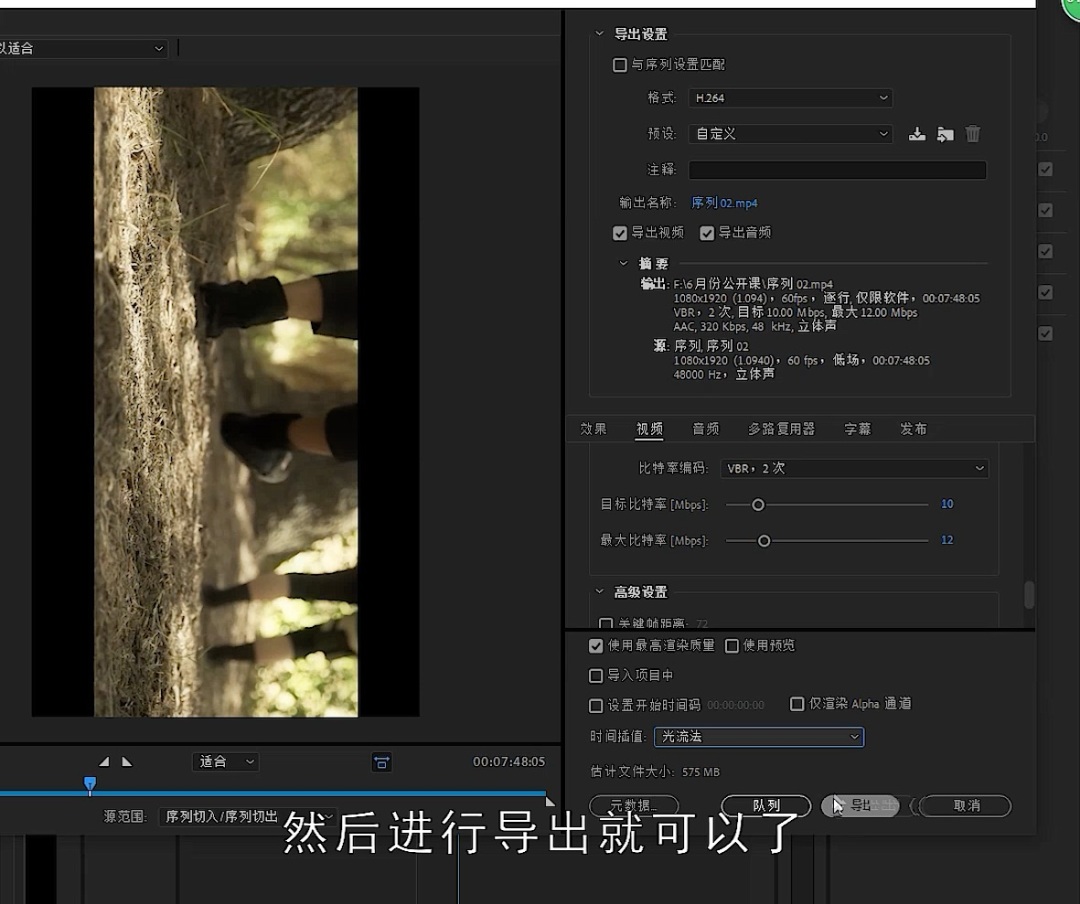Switch to the 多路复用器 tab
The height and width of the screenshot is (904, 1080).
781,428
